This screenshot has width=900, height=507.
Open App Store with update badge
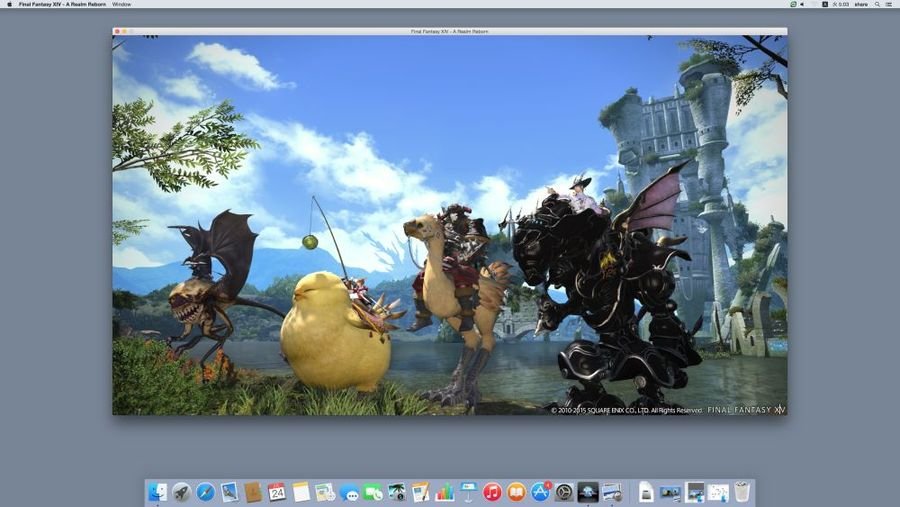(540, 492)
